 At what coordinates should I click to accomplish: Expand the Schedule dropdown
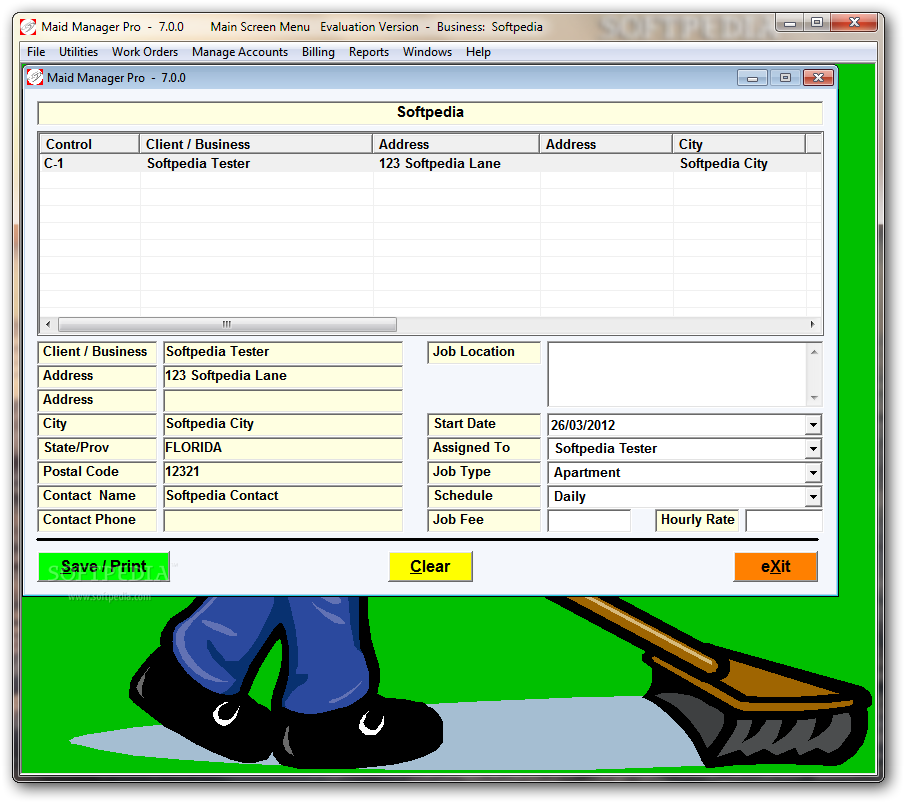(x=813, y=496)
